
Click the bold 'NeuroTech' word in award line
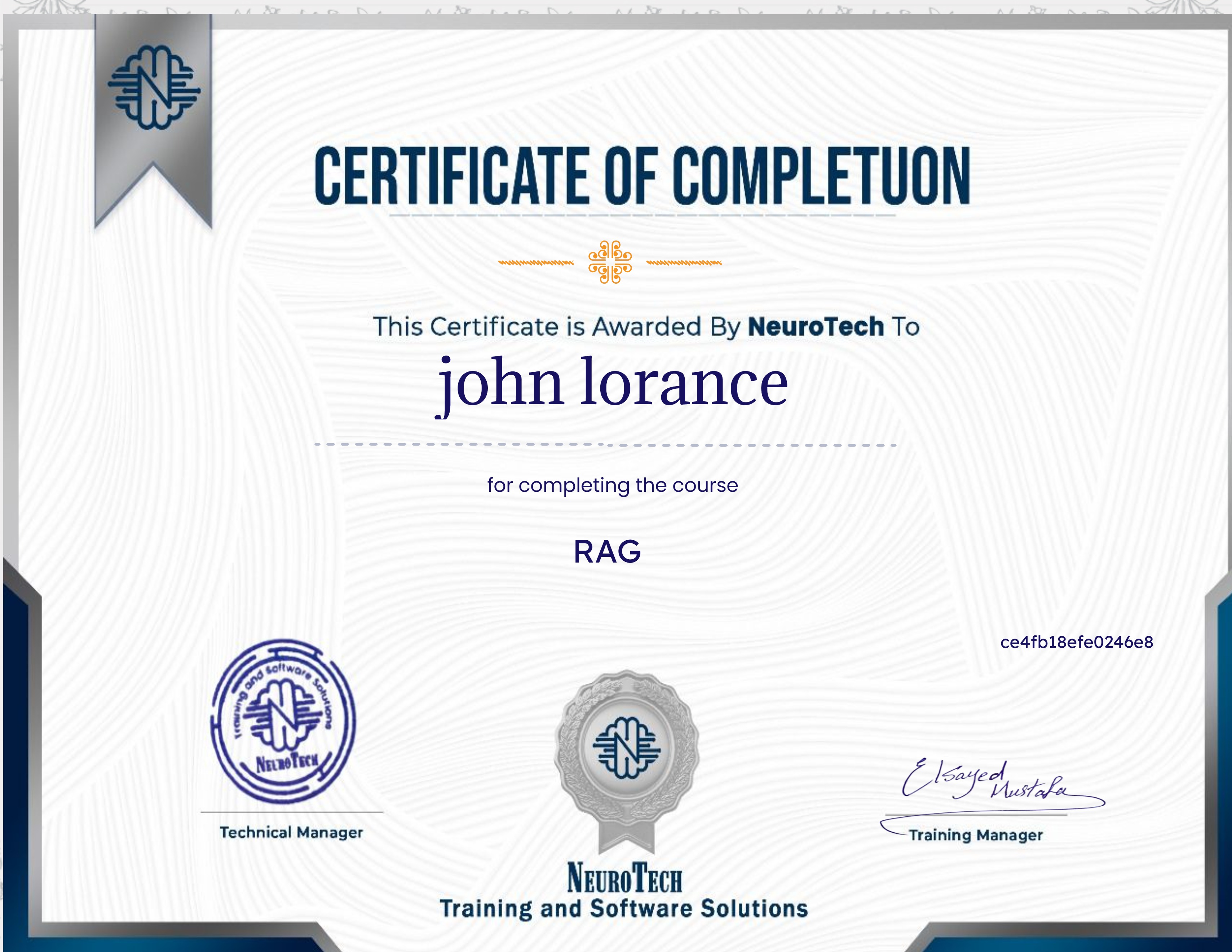816,327
